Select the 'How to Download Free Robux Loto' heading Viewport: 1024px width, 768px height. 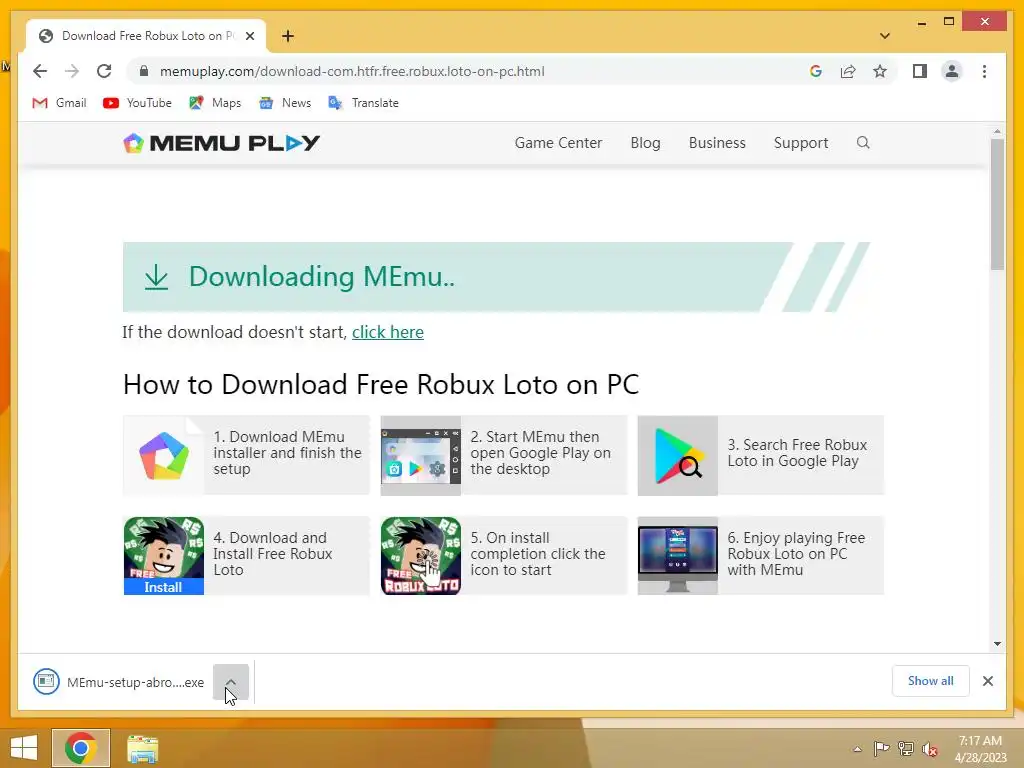[x=381, y=385]
